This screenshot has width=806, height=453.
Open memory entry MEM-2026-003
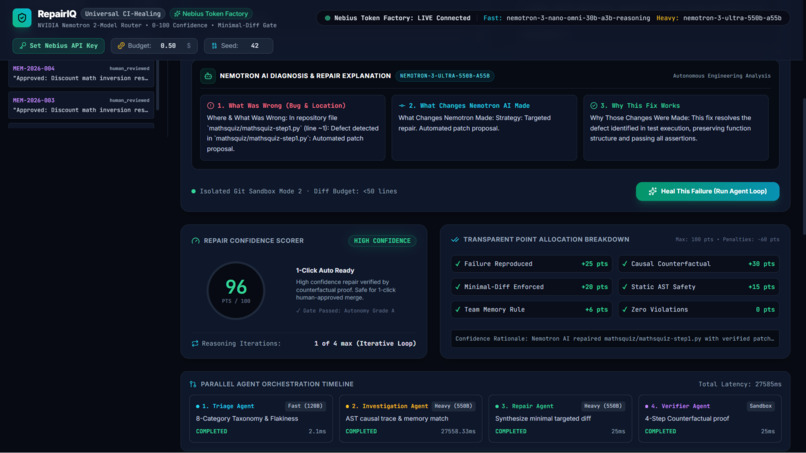(81, 105)
